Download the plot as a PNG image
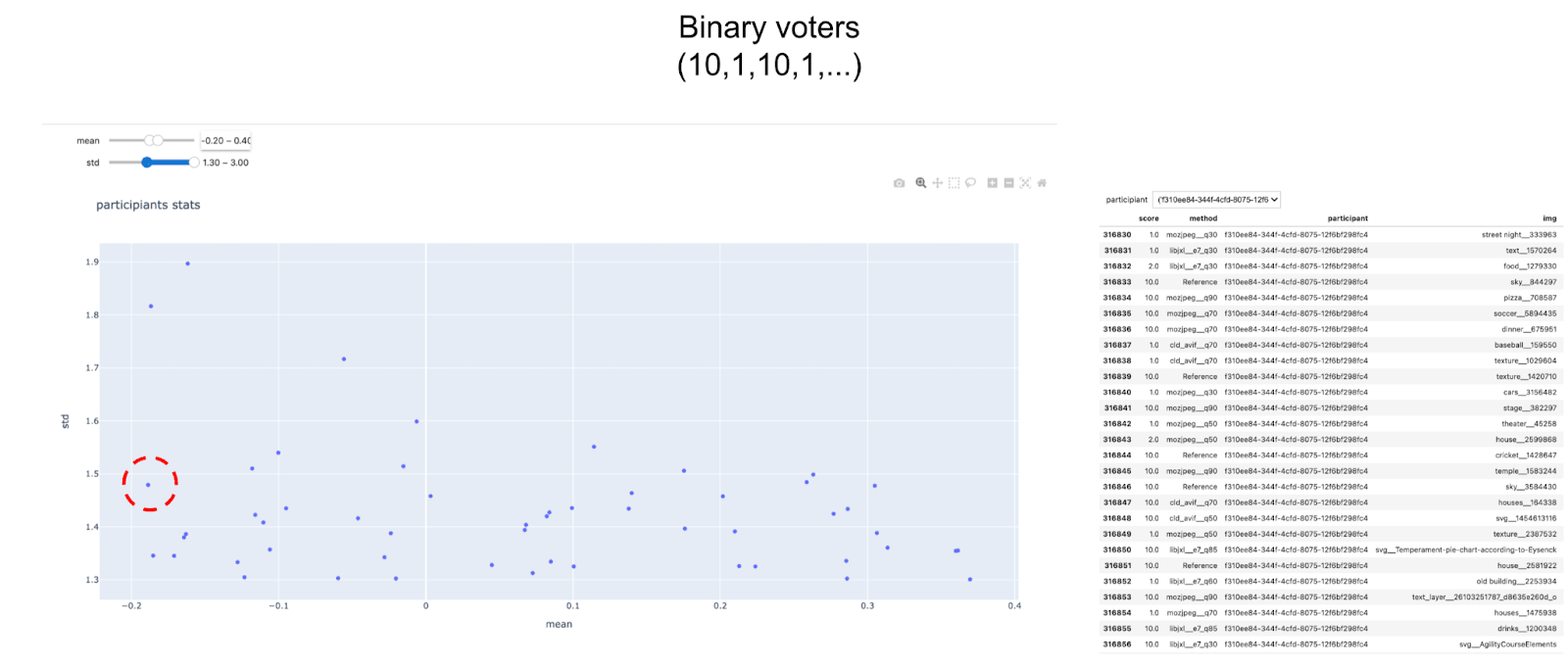1568x666 pixels. coord(899,183)
